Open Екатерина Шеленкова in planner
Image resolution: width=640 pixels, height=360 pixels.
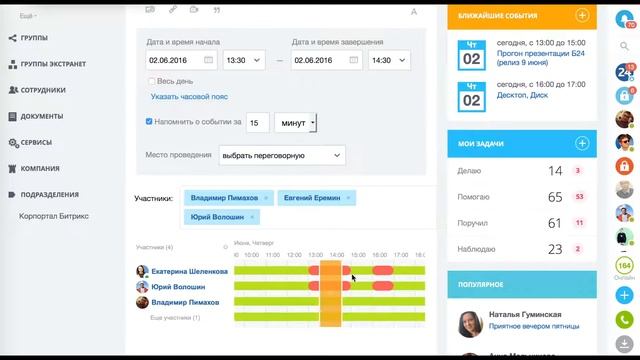[x=189, y=271]
